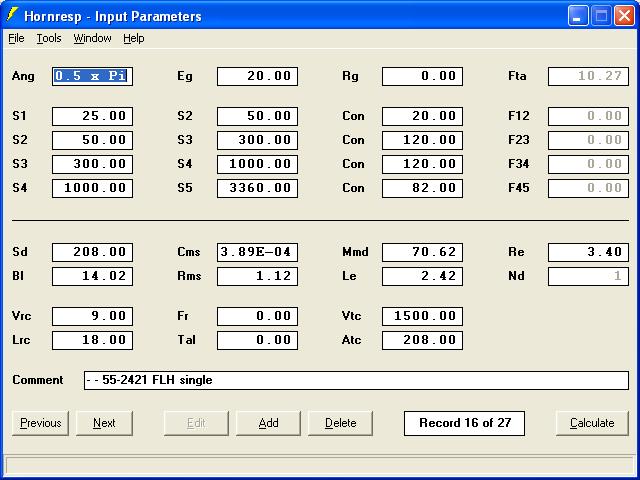Click the Rms field showing 1.12
Screen dimensions: 640x480
pyautogui.click(x=257, y=276)
